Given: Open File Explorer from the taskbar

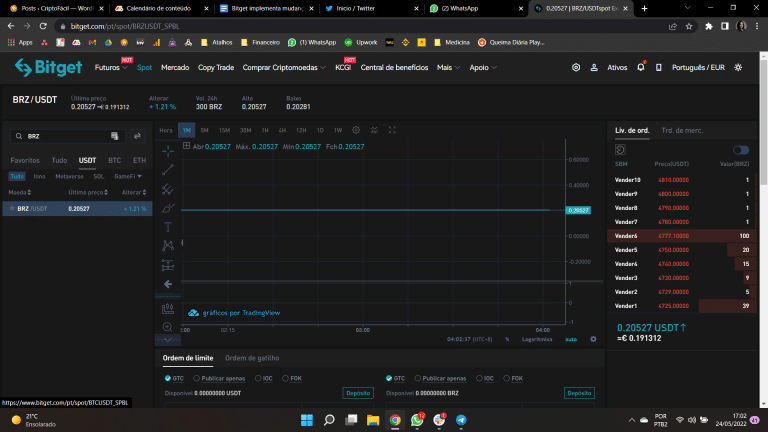Looking at the screenshot, I should pyautogui.click(x=373, y=420).
